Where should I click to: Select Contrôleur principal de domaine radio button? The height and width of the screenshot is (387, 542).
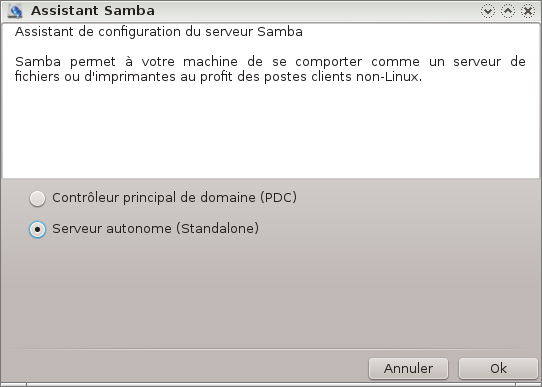click(37, 199)
